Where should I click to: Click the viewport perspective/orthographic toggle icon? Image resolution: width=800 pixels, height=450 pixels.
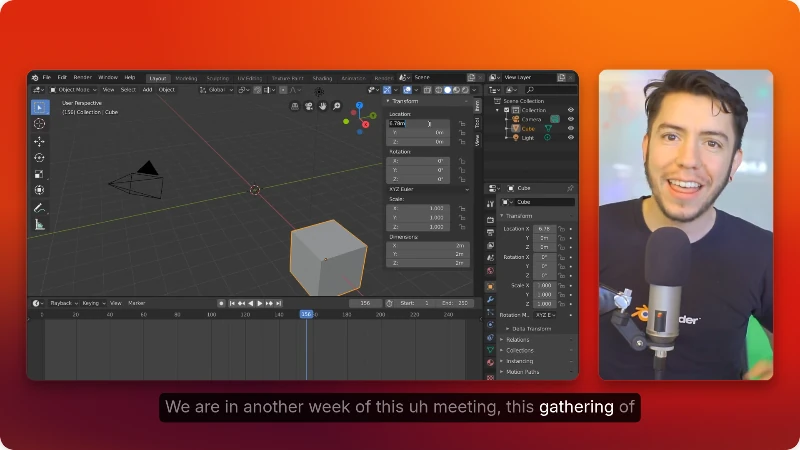click(295, 106)
